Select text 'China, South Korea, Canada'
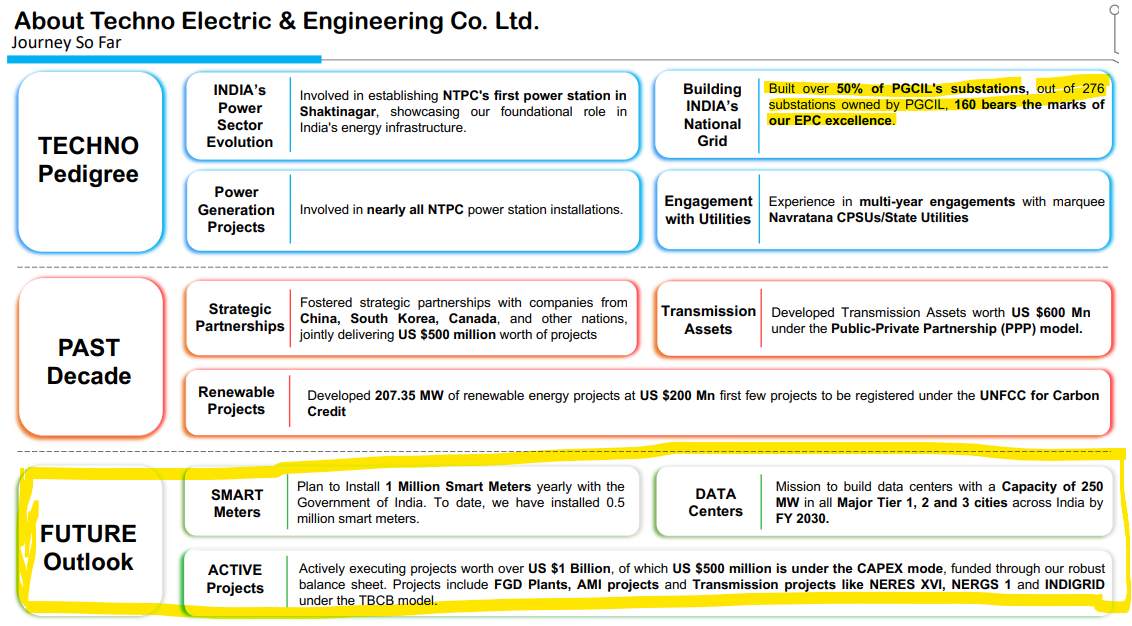 pyautogui.click(x=399, y=318)
